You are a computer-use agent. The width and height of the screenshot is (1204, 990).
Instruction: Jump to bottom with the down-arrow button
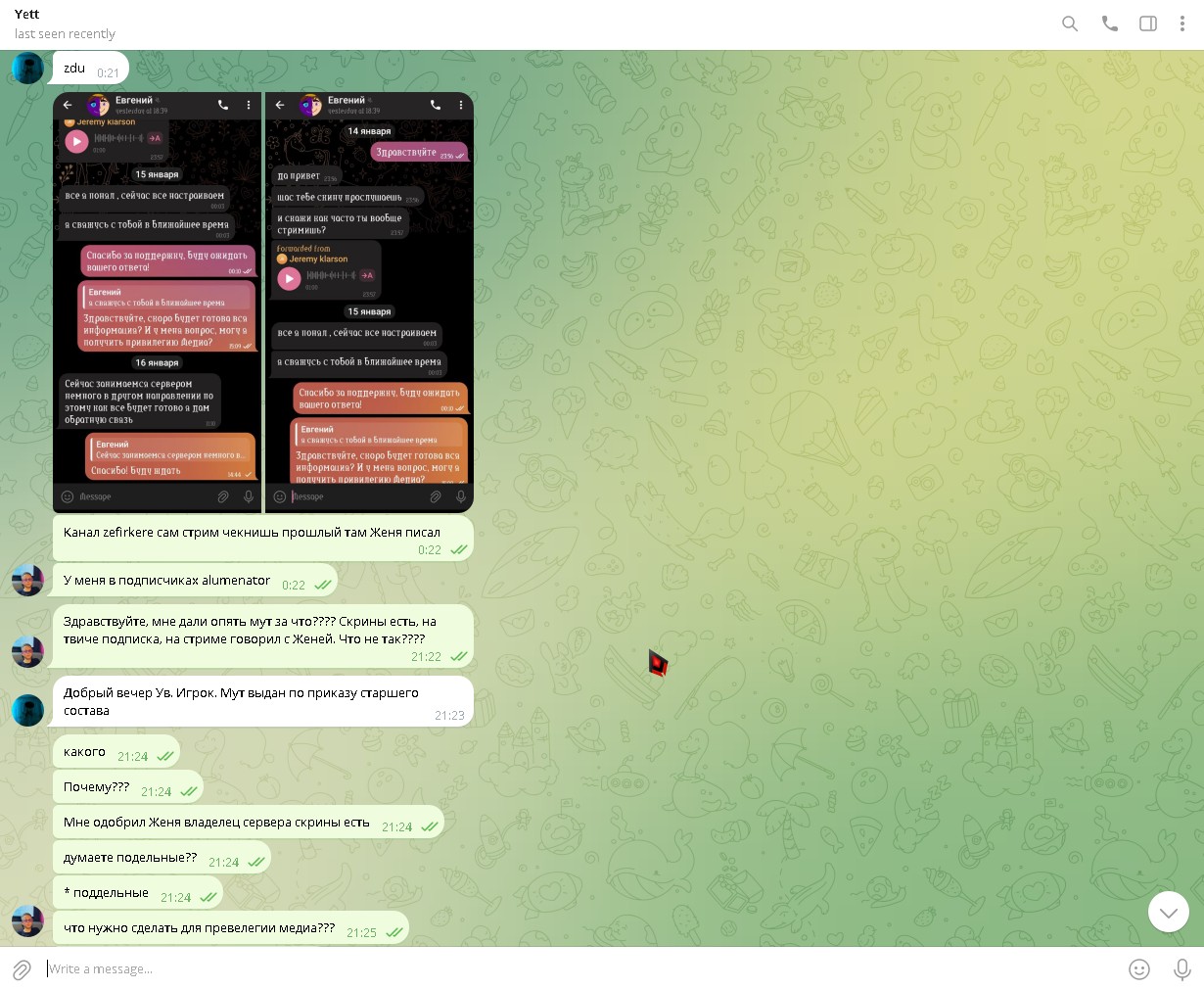(x=1168, y=913)
